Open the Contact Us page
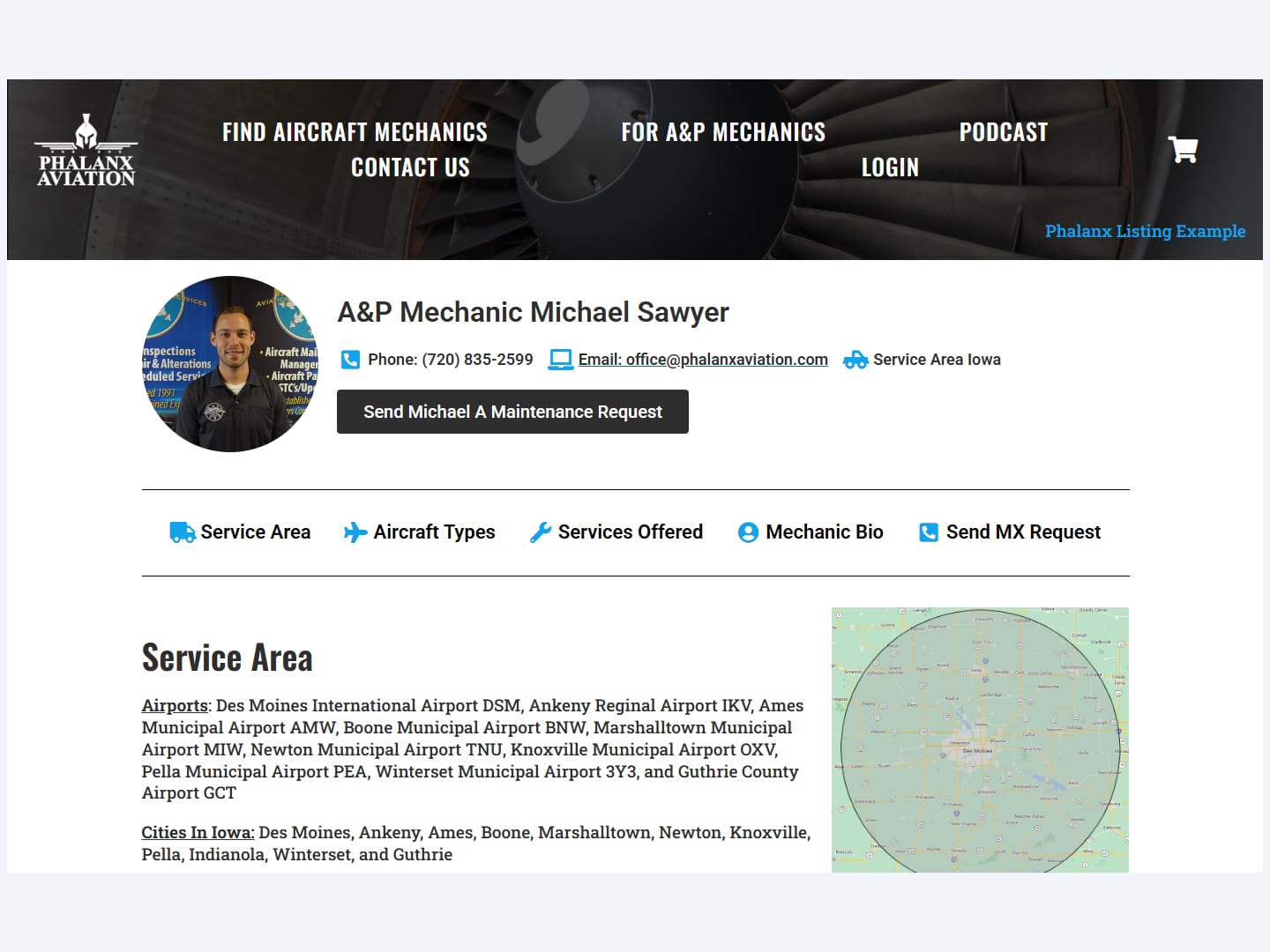Viewport: 1270px width, 952px height. pyautogui.click(x=410, y=167)
